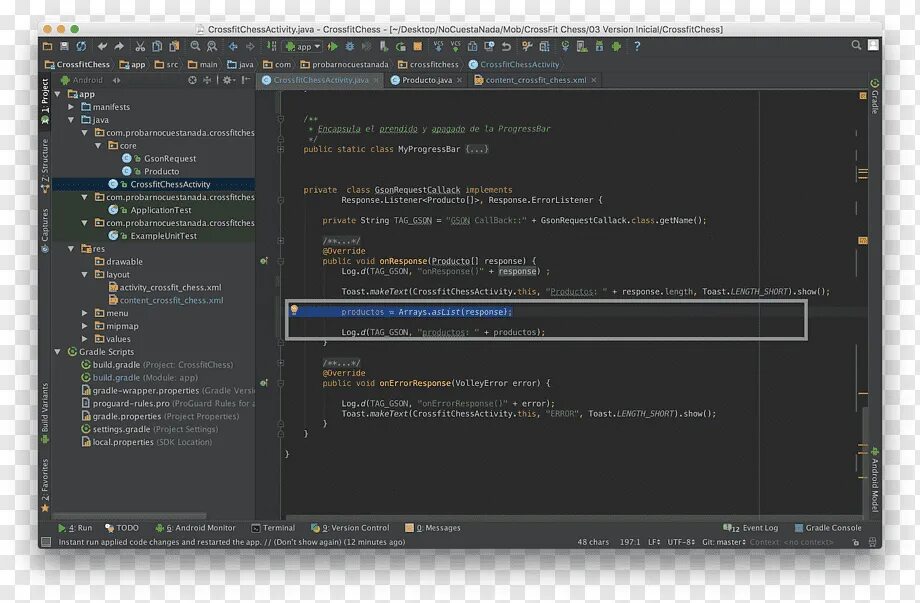Open the Android project view dropdown
This screenshot has width=920, height=603.
click(90, 80)
